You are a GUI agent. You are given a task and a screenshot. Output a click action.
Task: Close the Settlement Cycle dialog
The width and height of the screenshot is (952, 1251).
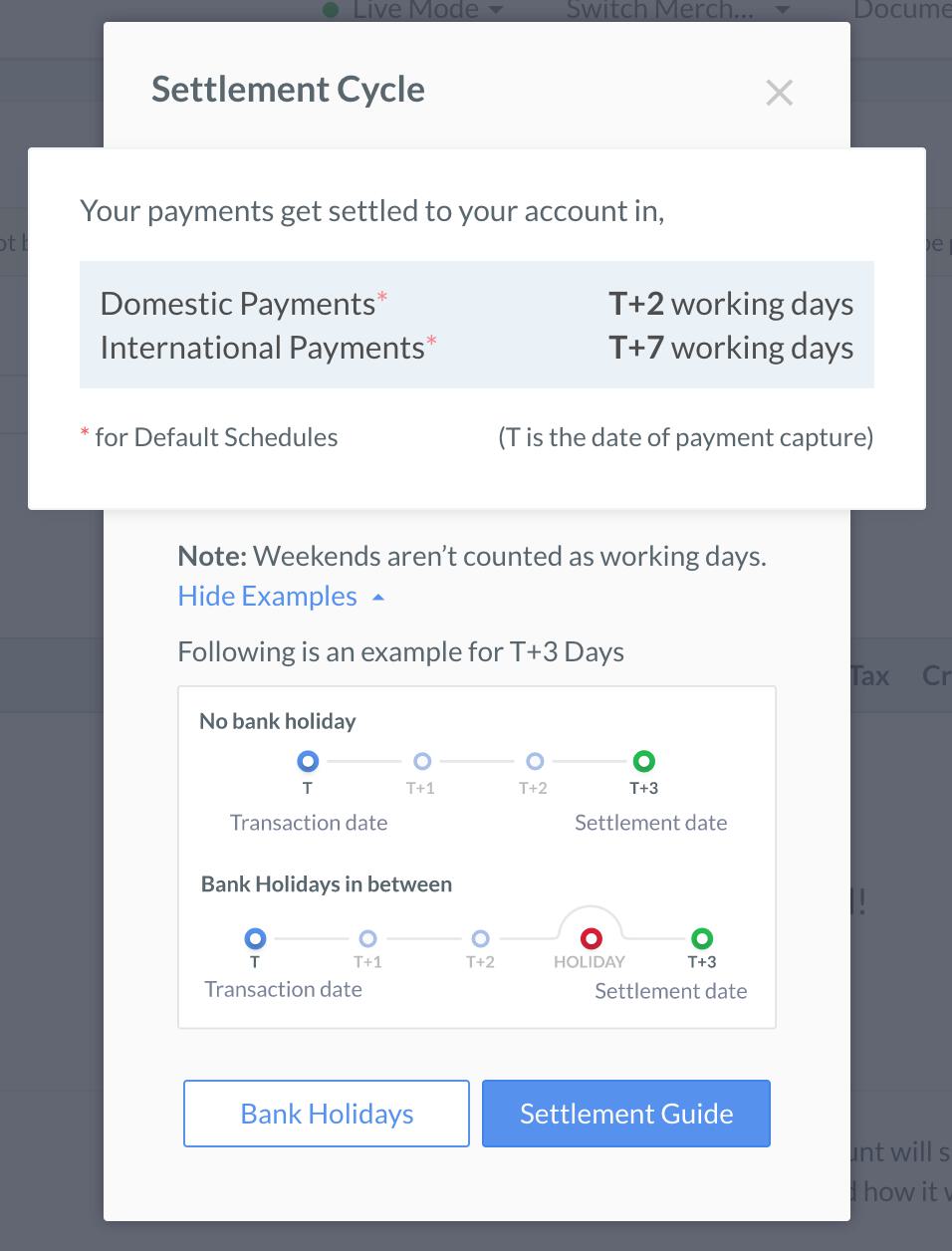click(779, 92)
